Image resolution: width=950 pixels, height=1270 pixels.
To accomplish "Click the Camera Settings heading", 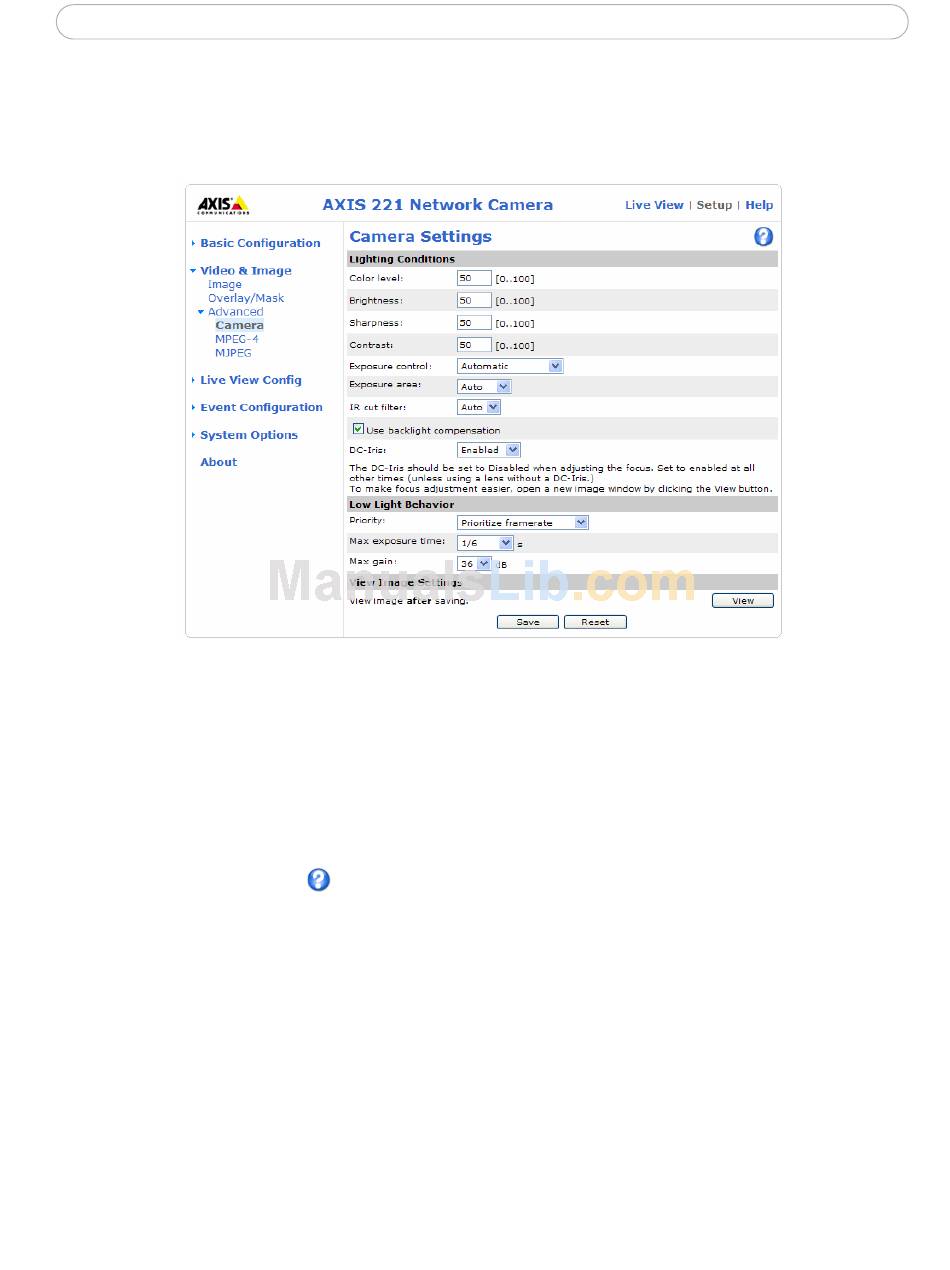I will coord(420,237).
